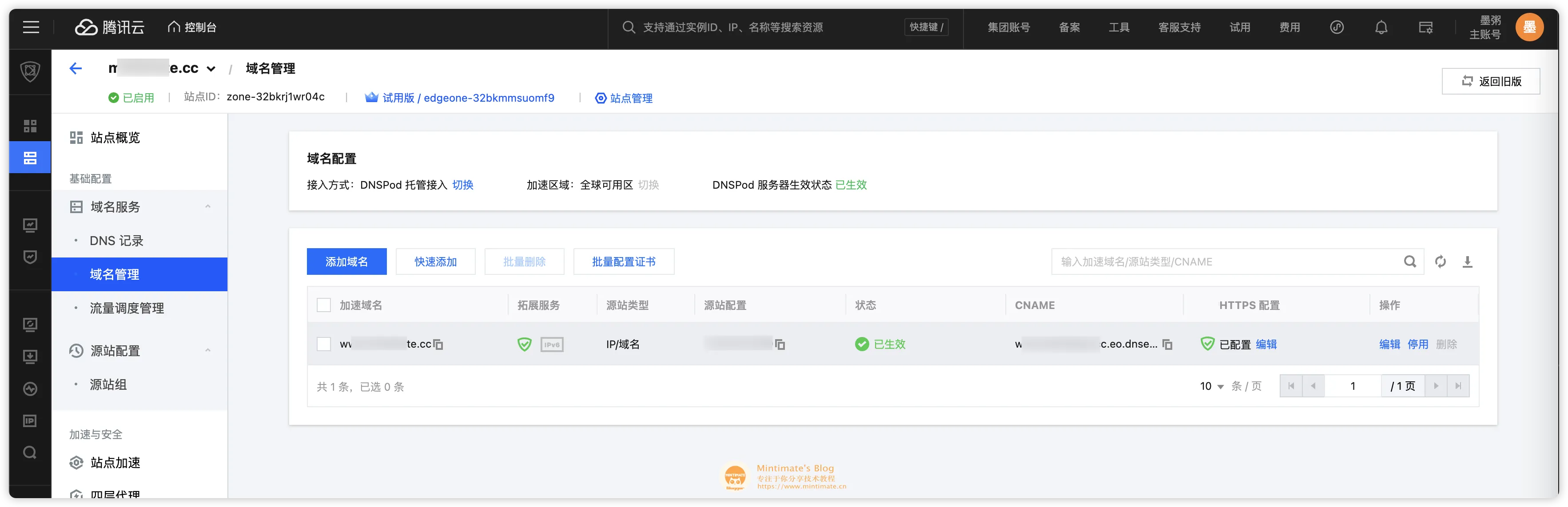This screenshot has height=507, width=1568.
Task: Select the shield-check icon in the left rail
Action: tap(30, 257)
